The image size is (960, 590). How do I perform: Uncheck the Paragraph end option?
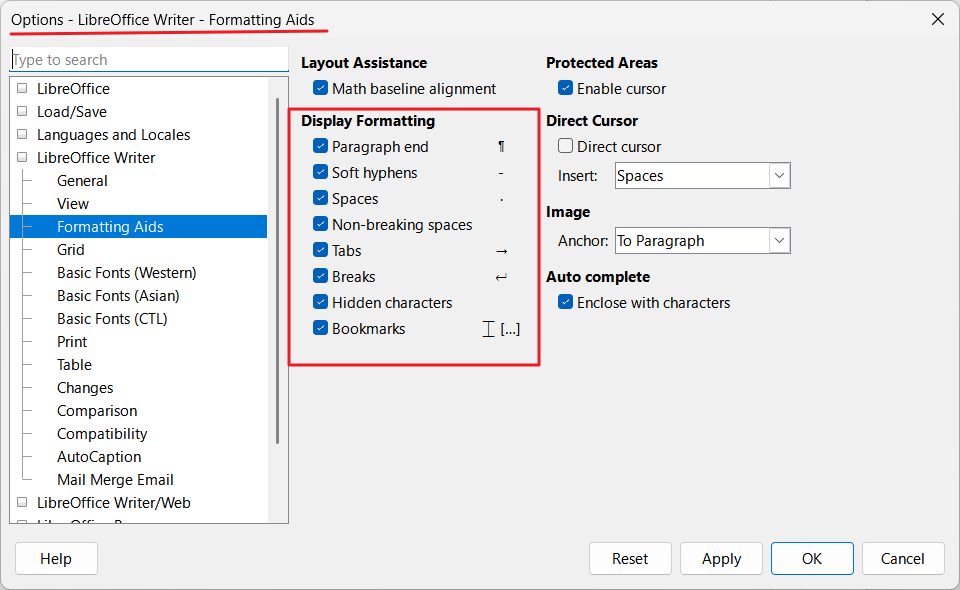tap(320, 146)
